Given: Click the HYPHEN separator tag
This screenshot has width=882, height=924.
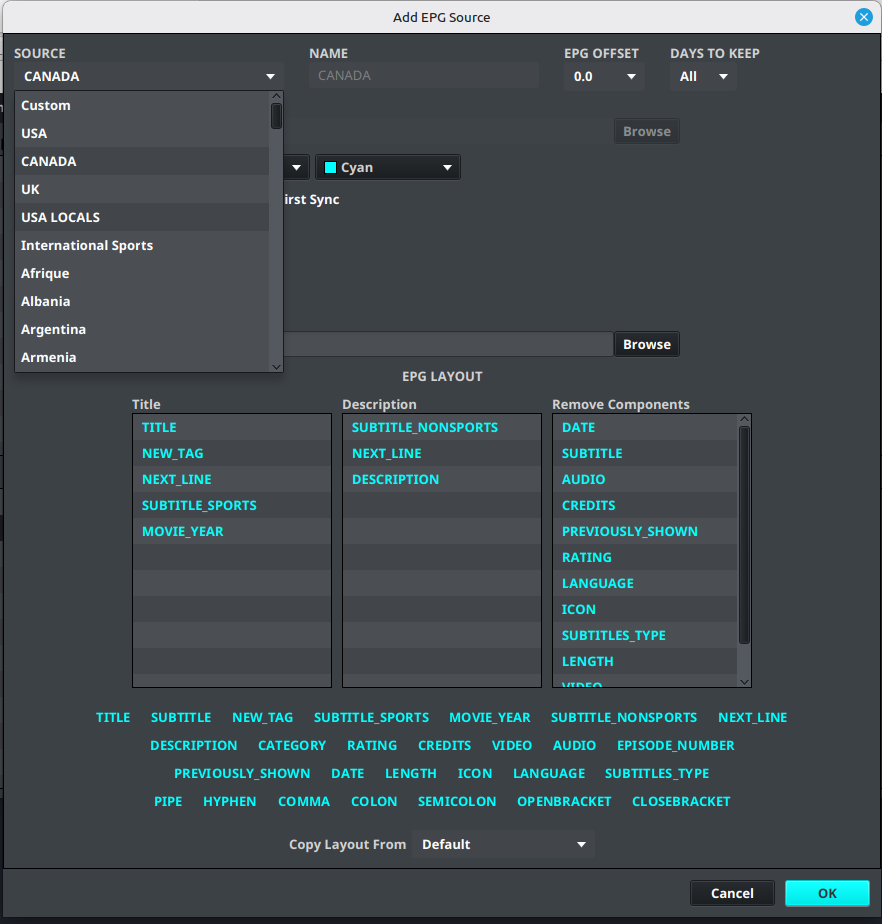Looking at the screenshot, I should click(x=229, y=801).
